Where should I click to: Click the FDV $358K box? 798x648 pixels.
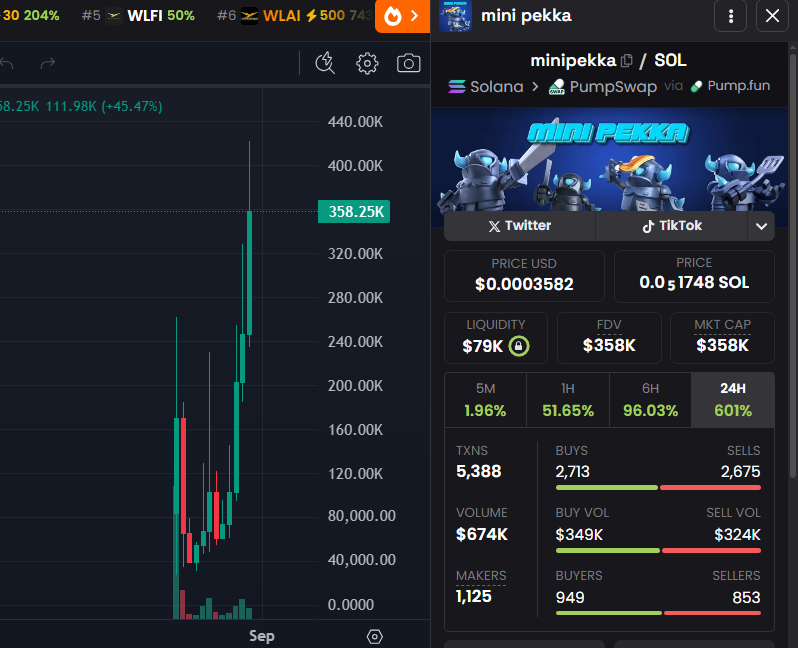609,338
